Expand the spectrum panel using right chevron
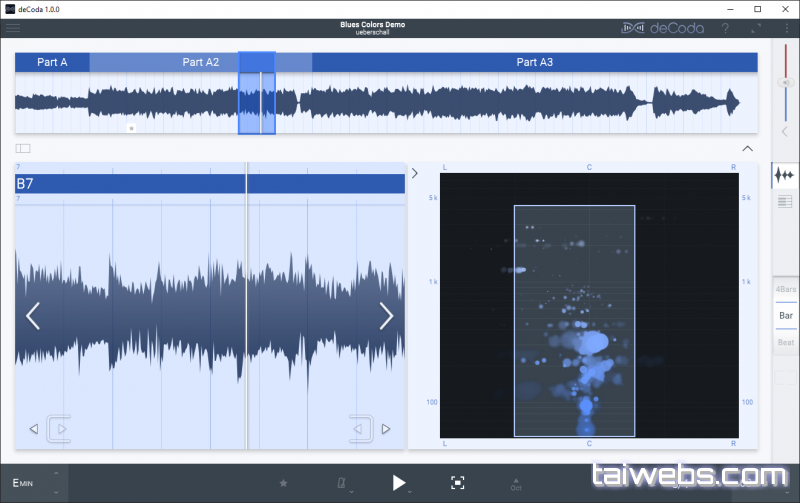This screenshot has width=800, height=503. pos(415,173)
